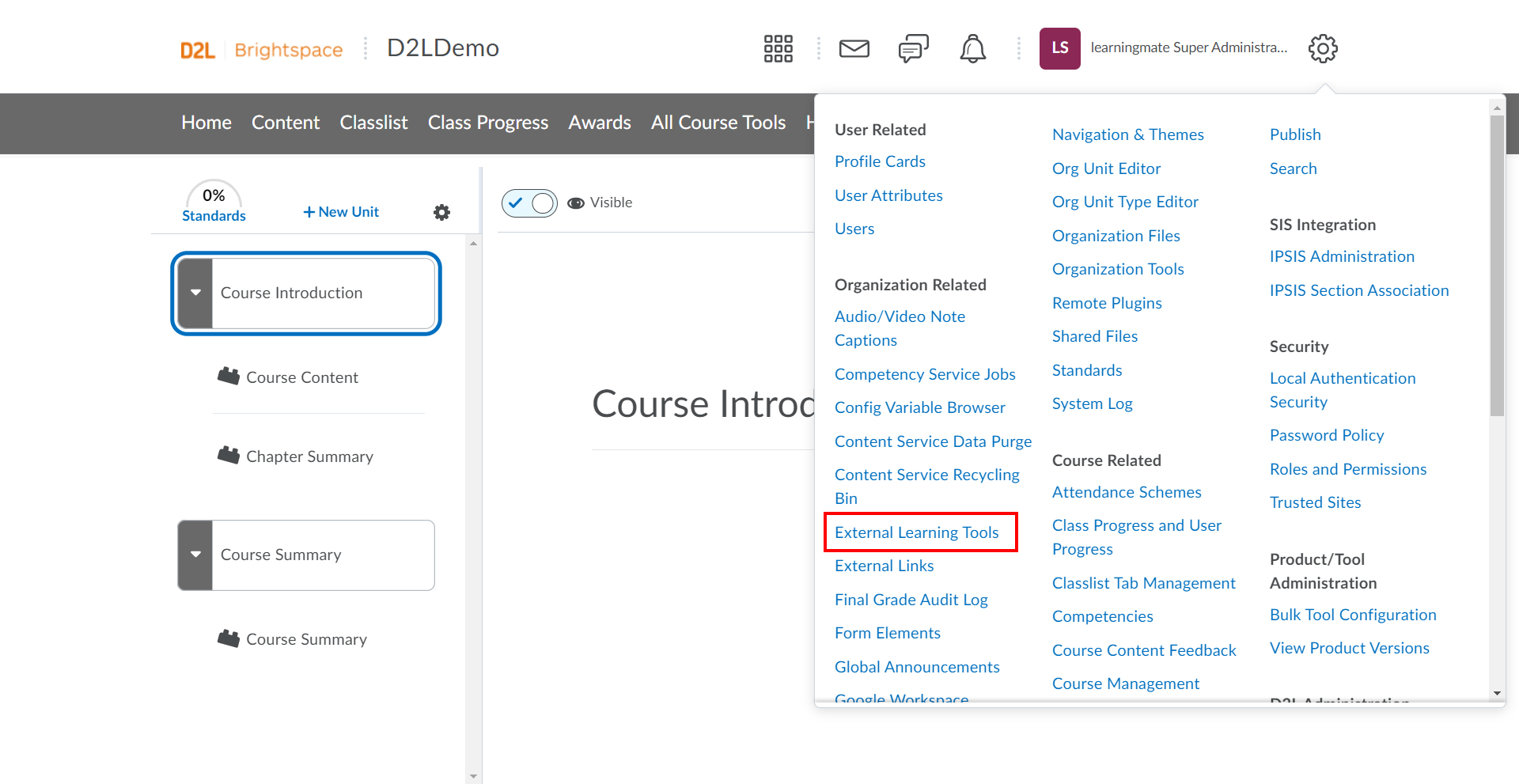
Task: Open Audio/Video Note Captions
Action: point(900,328)
